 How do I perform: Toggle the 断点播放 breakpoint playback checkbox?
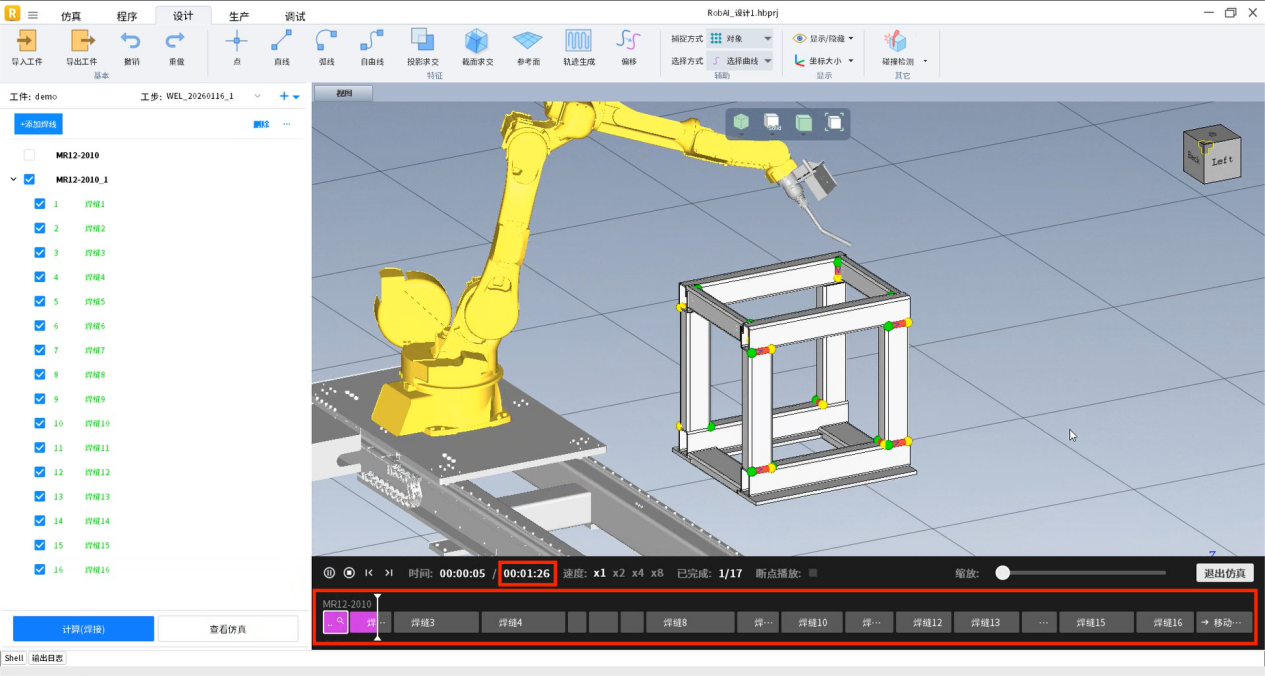[813, 573]
